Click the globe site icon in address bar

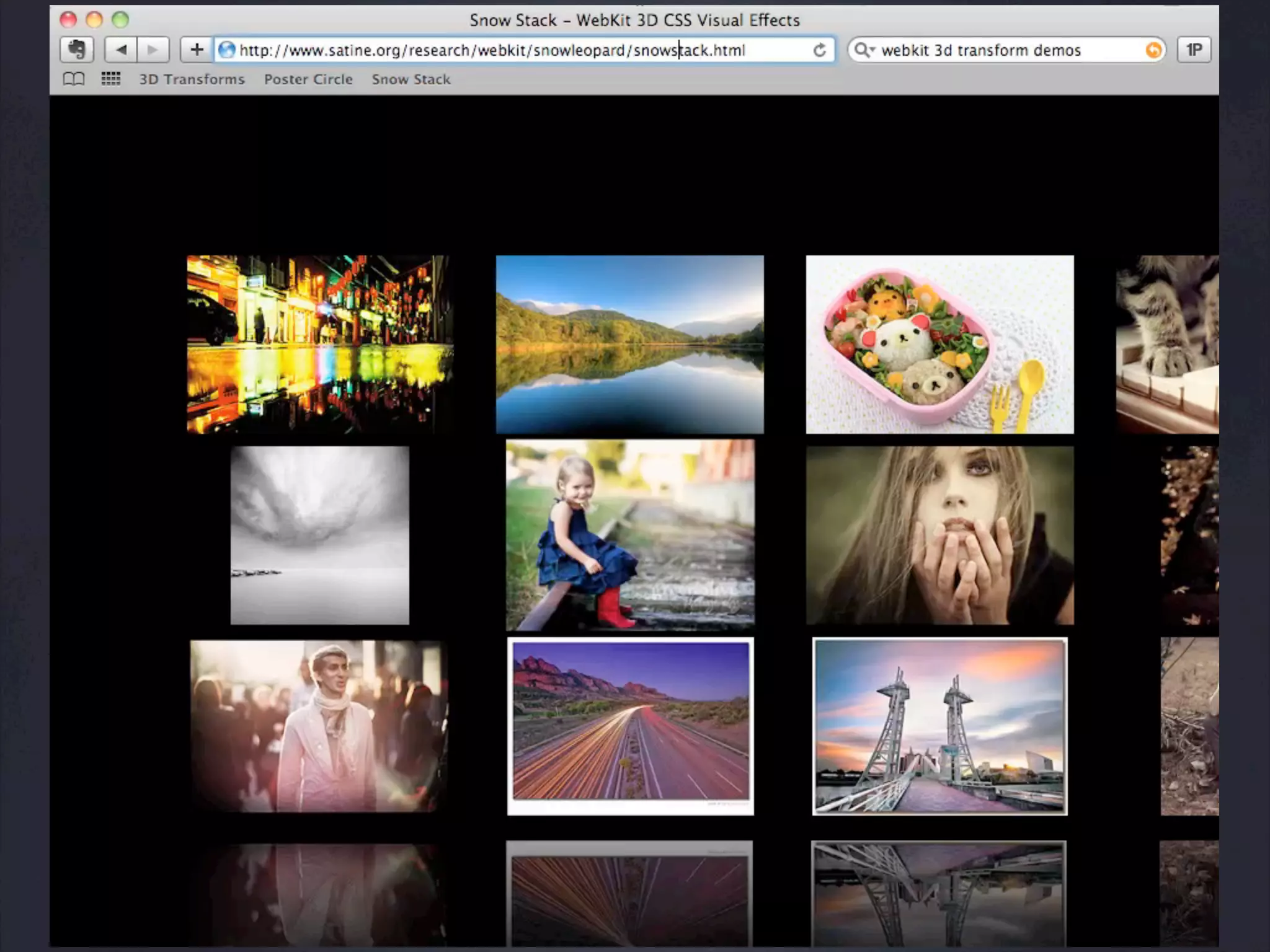point(227,50)
